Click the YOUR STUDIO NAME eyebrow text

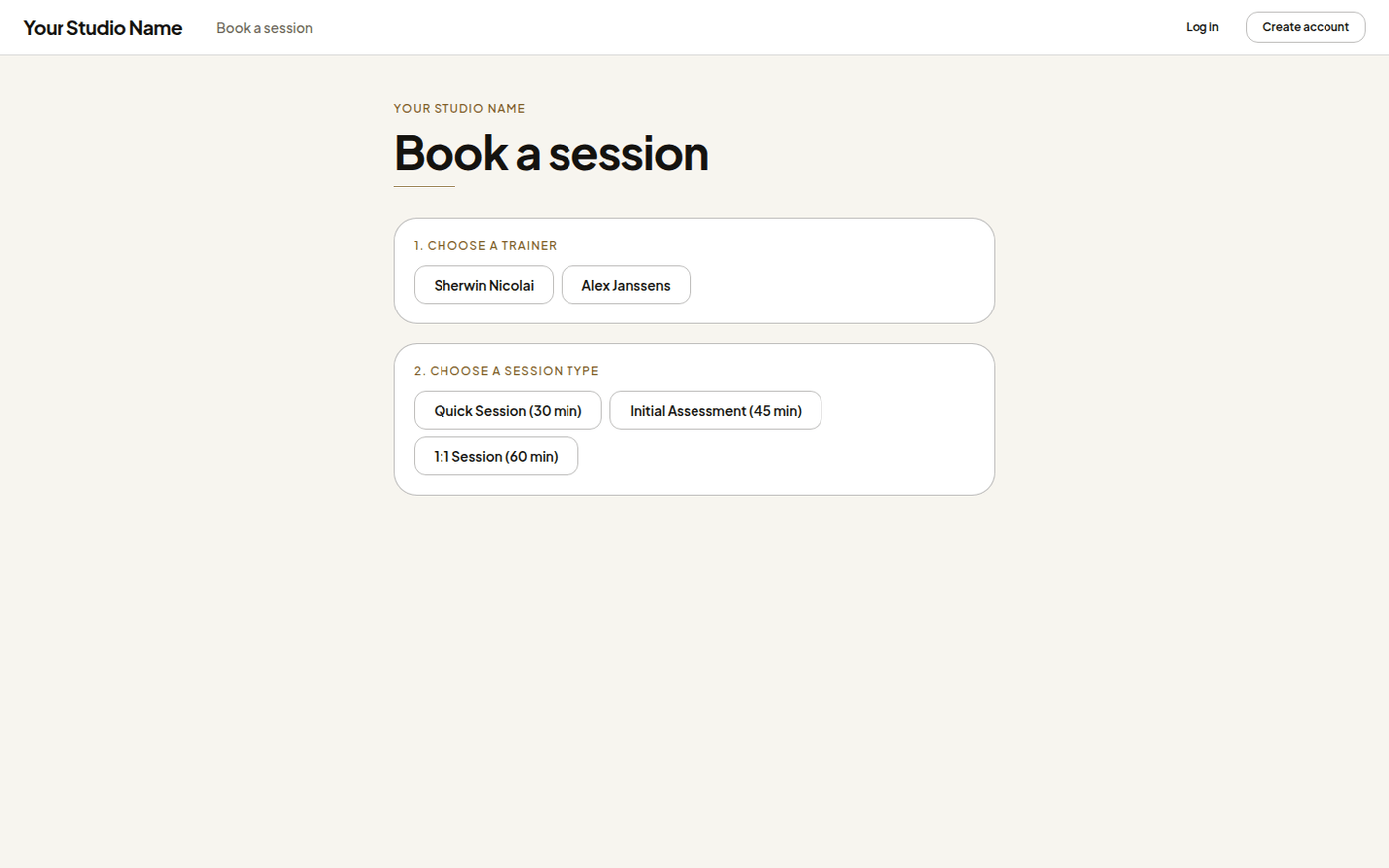click(x=459, y=108)
